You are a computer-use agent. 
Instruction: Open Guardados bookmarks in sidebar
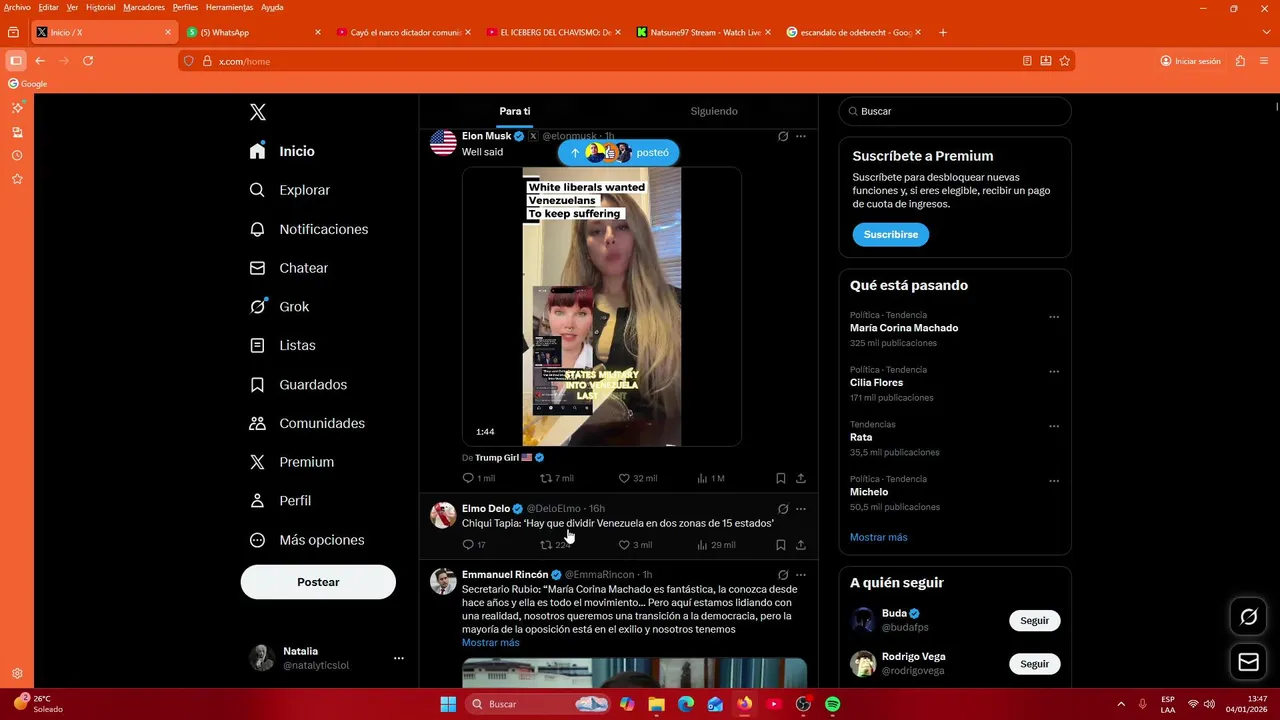pos(298,385)
